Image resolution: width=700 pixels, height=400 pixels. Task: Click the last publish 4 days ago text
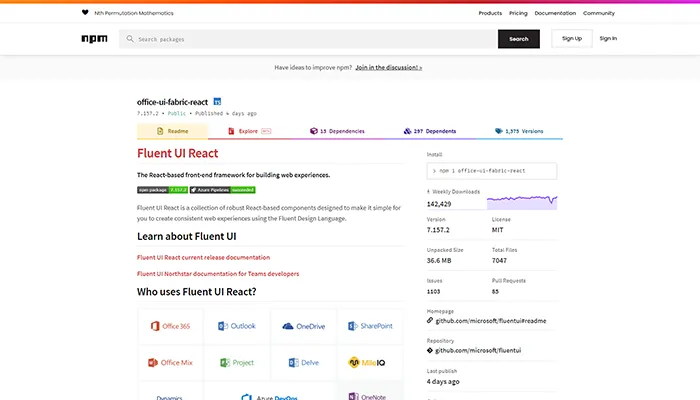(x=443, y=382)
